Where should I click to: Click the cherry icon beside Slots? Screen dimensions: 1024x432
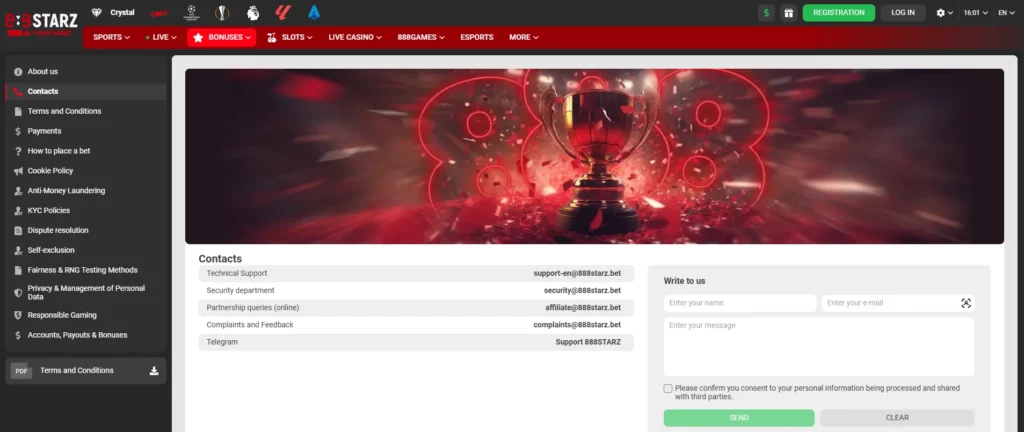pyautogui.click(x=272, y=38)
